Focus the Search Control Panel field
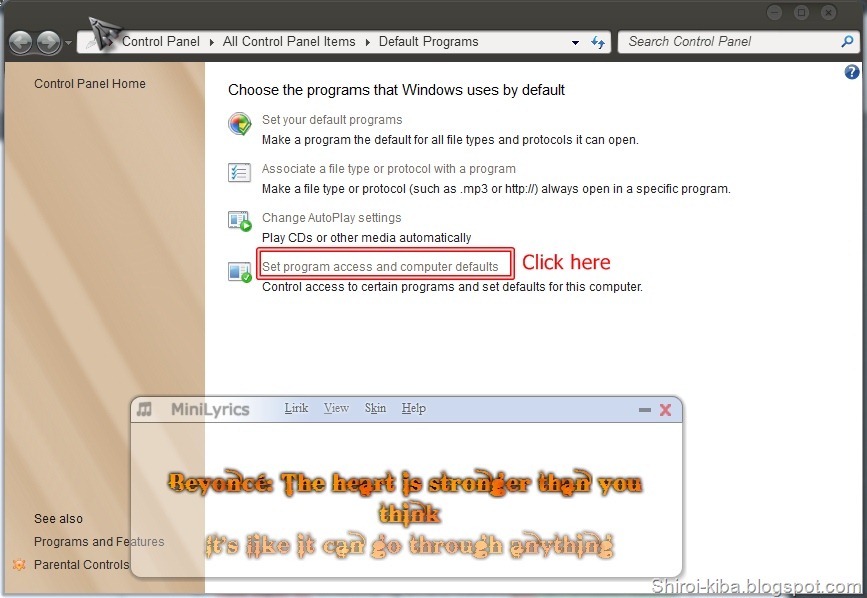Screen dimensions: 867x598 coord(738,41)
